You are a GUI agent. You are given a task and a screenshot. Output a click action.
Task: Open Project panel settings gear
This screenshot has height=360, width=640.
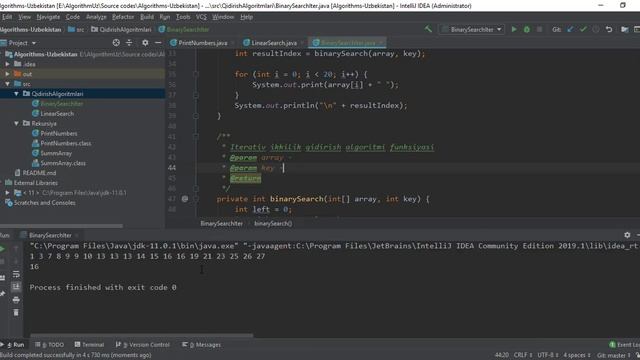pos(145,43)
